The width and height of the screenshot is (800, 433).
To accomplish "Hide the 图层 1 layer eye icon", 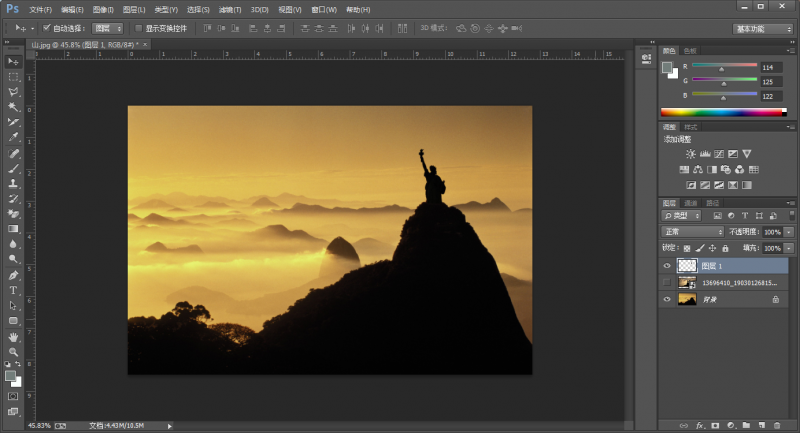I will click(667, 266).
